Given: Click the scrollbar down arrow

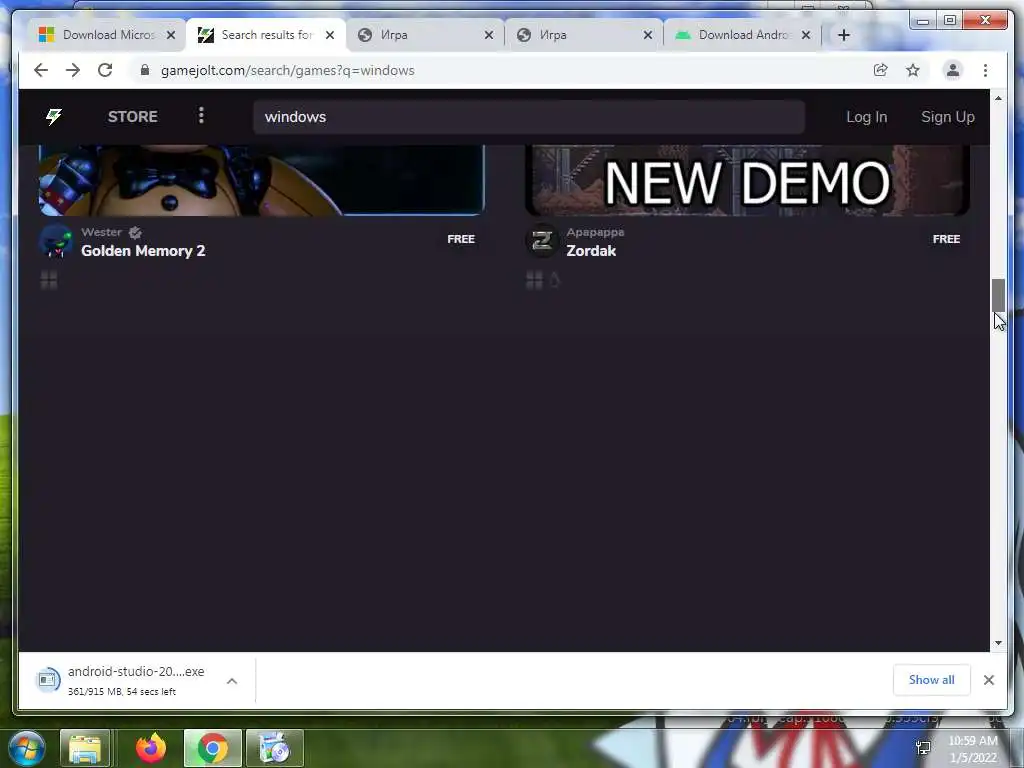Looking at the screenshot, I should [998, 643].
